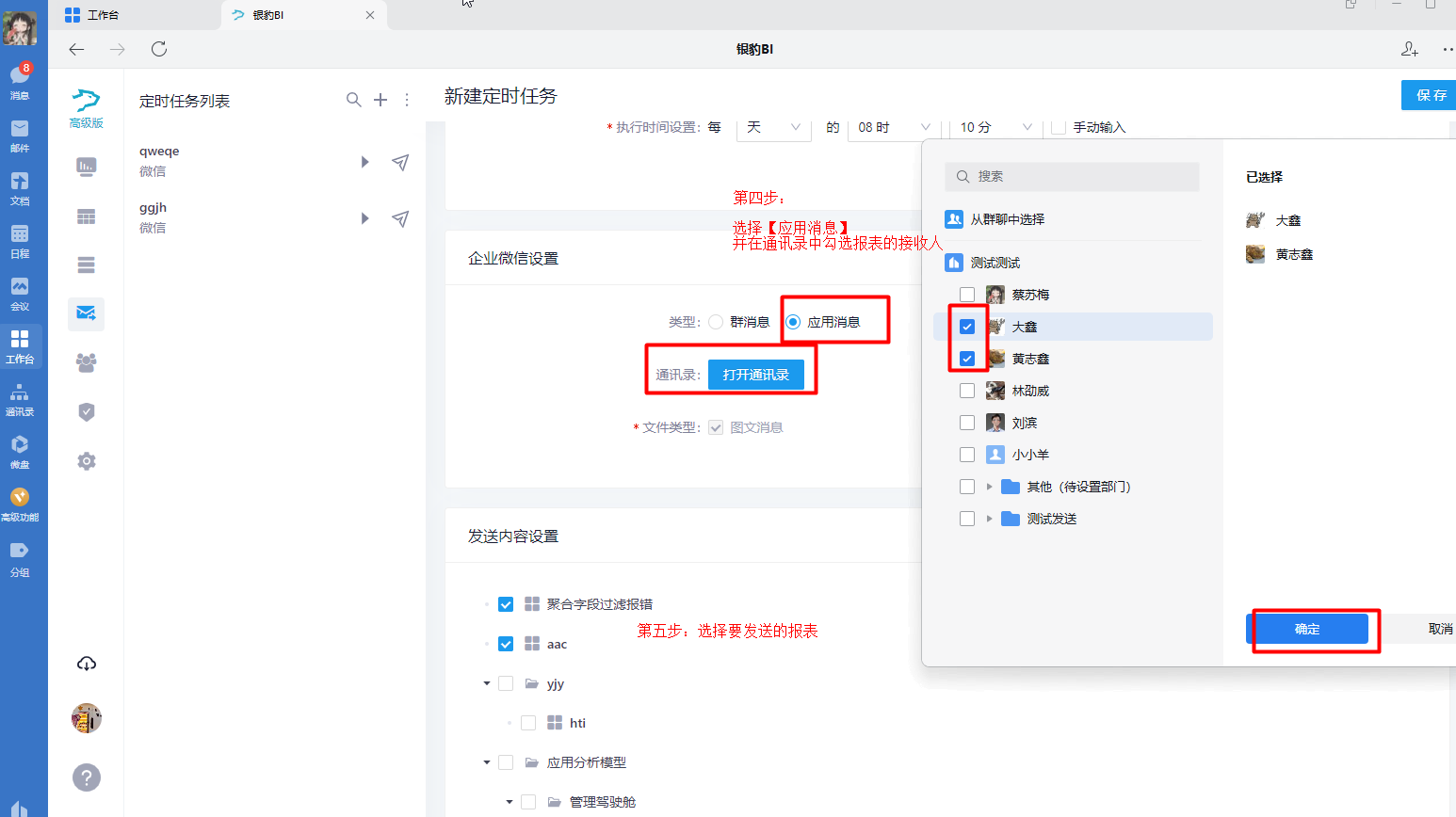Open the user groups icon in BI sidebar
Screen dimensions: 1456x817
pyautogui.click(x=86, y=362)
